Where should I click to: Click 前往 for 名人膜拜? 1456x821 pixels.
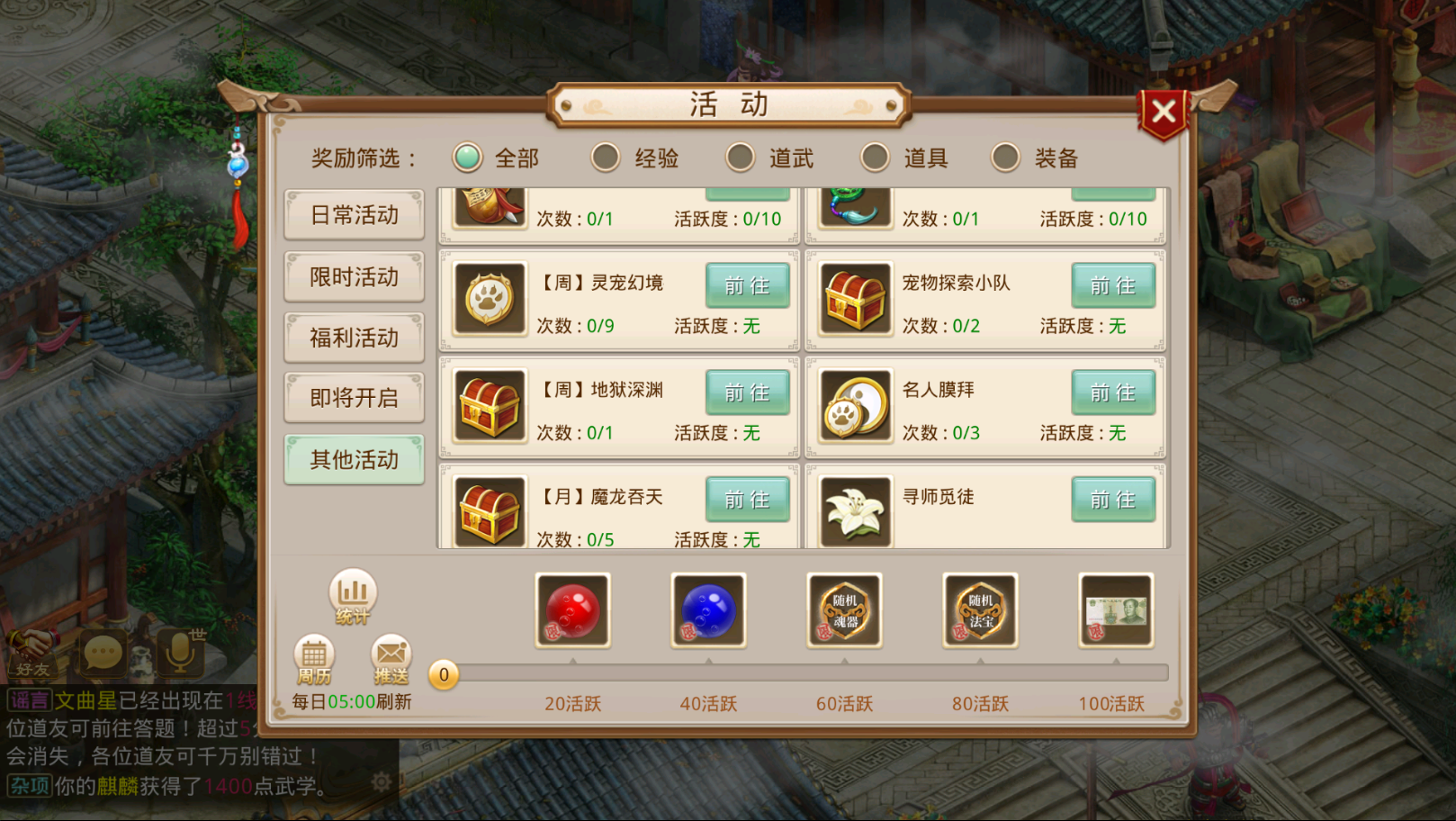coord(1113,392)
